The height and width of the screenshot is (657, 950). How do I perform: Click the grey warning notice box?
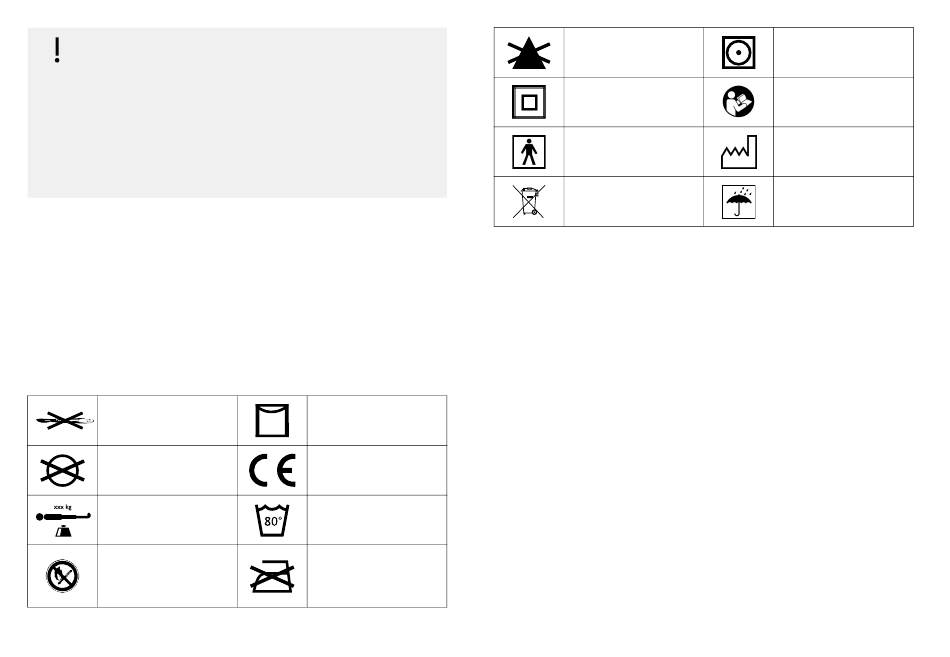point(238,112)
